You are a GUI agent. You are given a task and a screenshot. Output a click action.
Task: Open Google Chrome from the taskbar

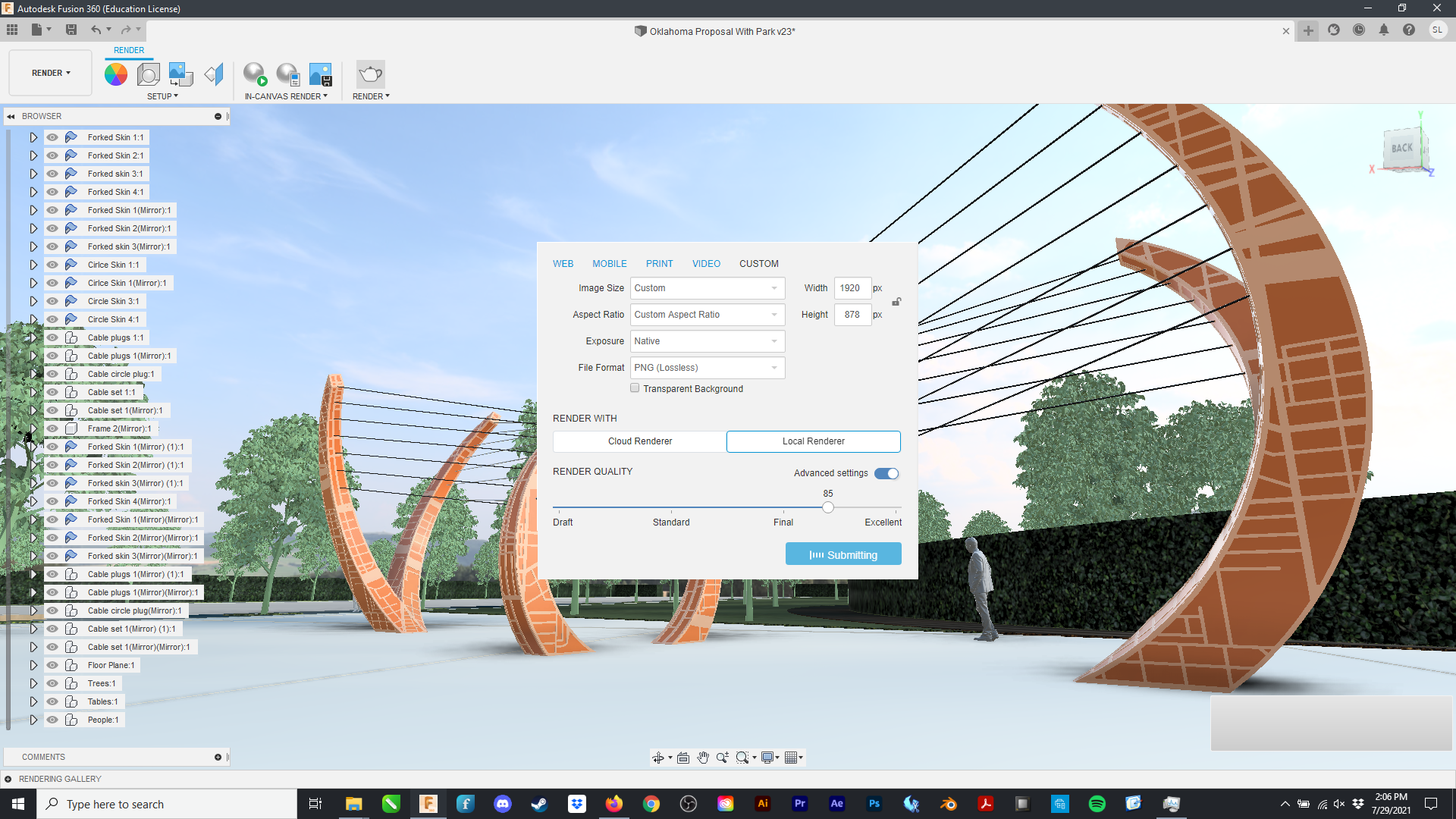(x=651, y=804)
